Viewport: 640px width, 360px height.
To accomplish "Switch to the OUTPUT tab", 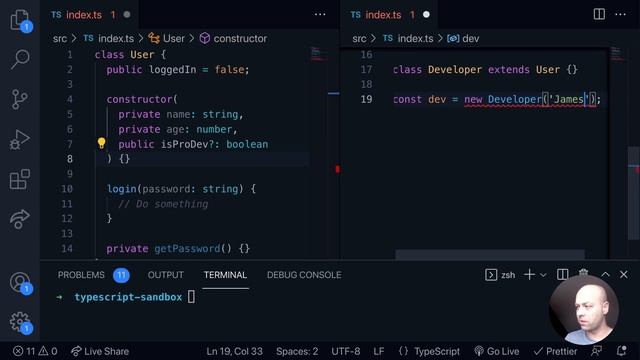I will 166,275.
